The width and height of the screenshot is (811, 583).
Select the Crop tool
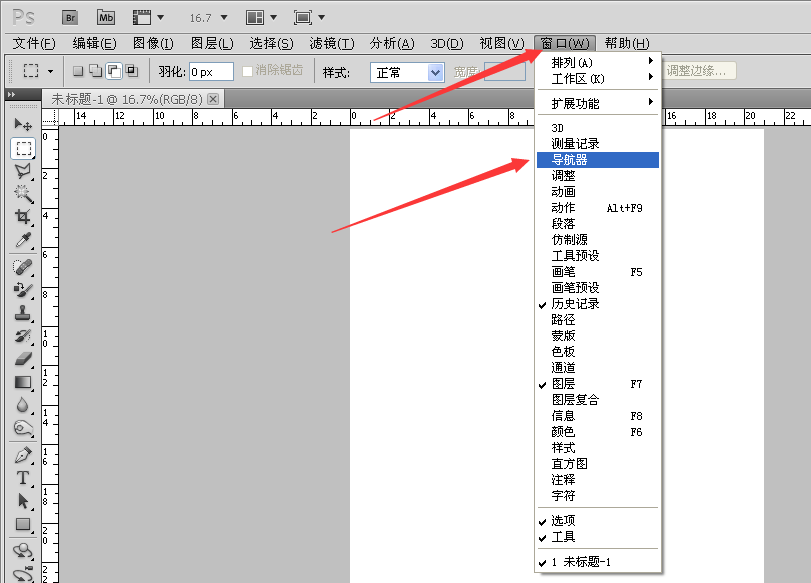click(x=23, y=217)
